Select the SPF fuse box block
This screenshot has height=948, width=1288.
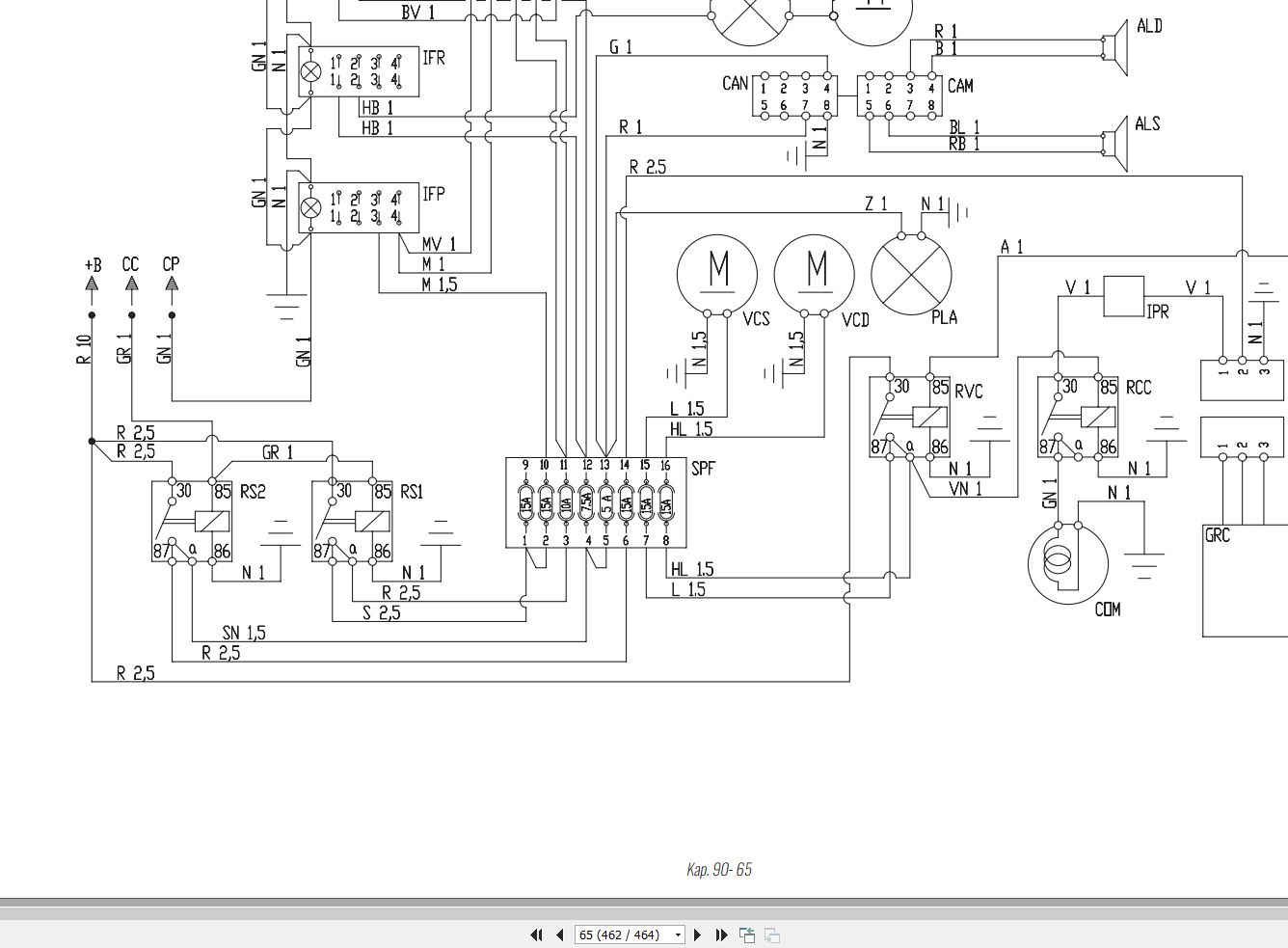click(596, 502)
